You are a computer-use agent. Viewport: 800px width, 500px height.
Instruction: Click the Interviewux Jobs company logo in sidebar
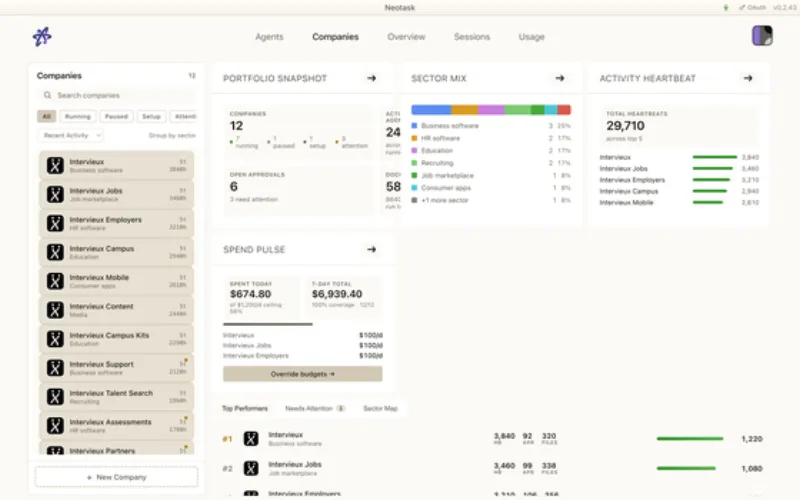(55, 194)
